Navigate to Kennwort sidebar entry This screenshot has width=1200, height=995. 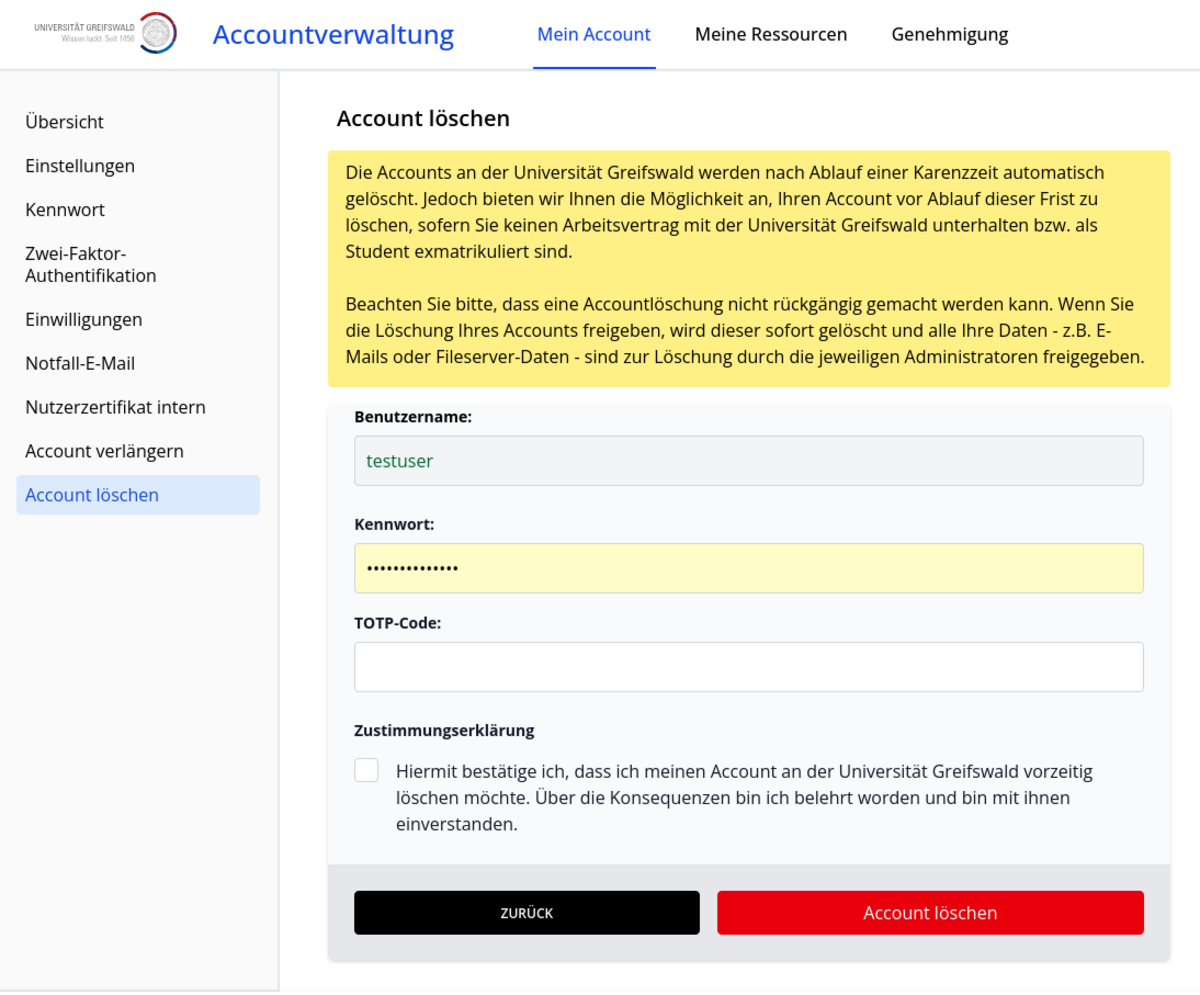click(x=65, y=210)
